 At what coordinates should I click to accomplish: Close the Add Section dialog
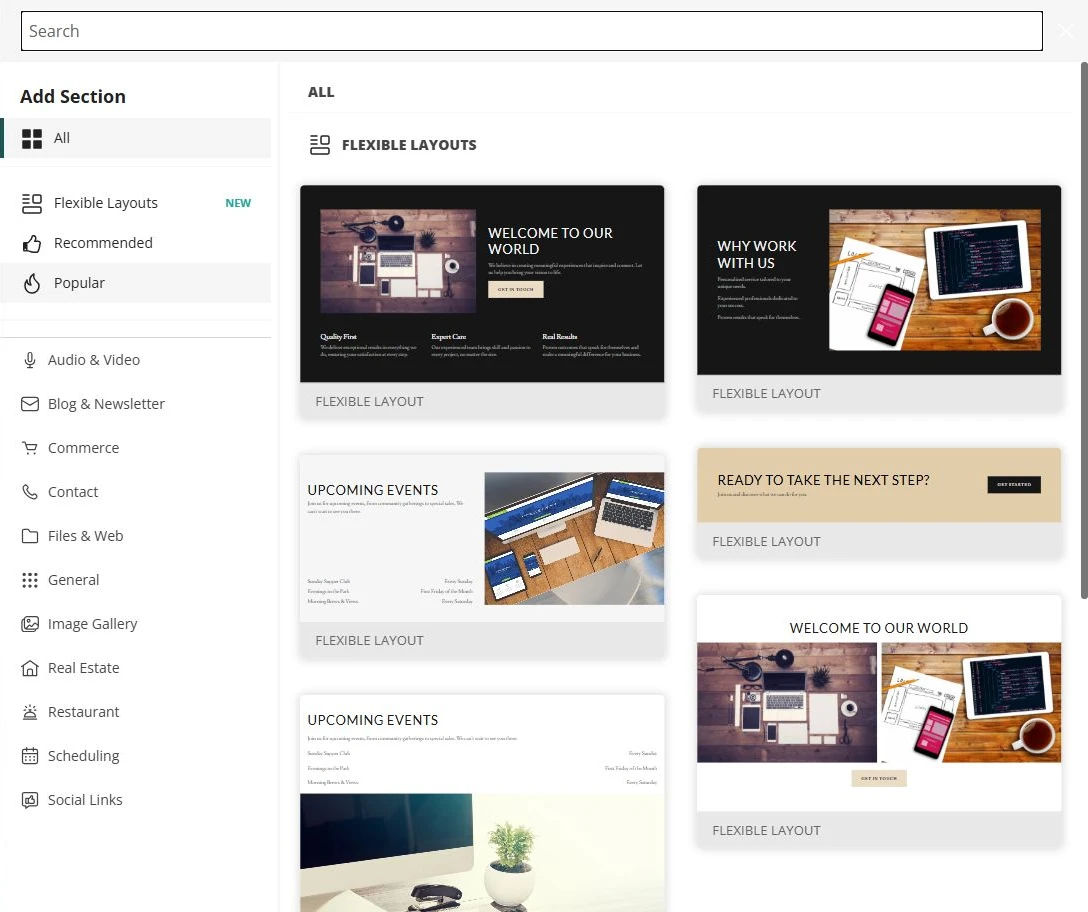pos(1066,31)
